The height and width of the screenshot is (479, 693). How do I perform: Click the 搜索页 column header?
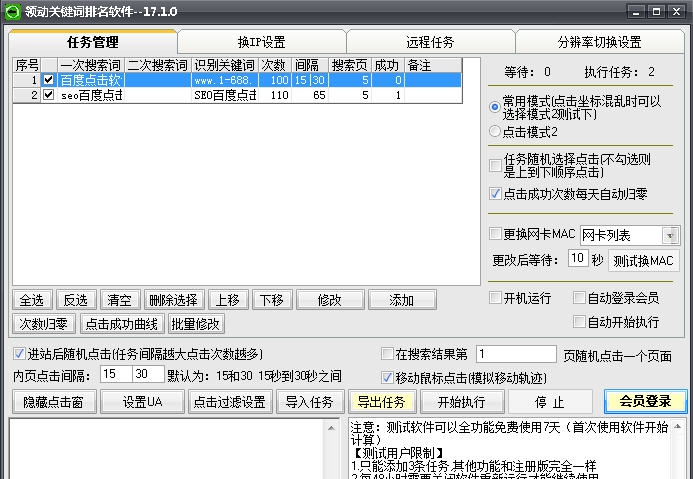(x=350, y=65)
